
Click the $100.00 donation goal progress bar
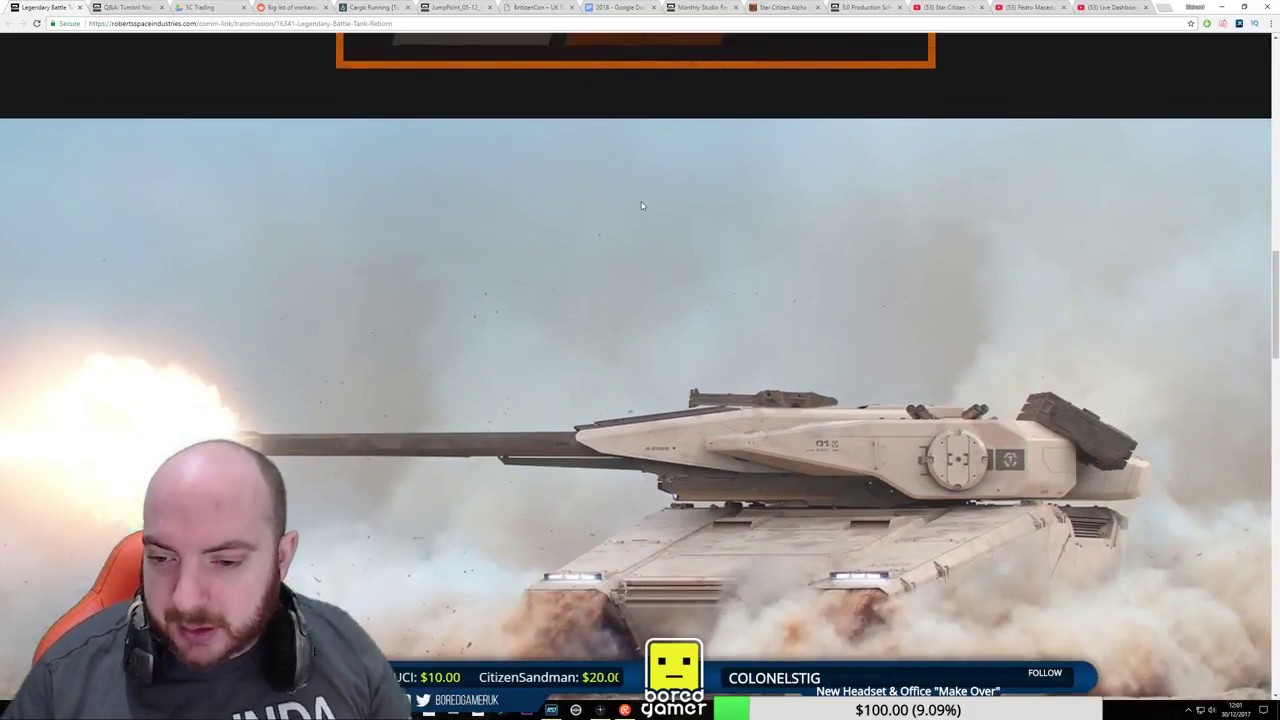[908, 710]
